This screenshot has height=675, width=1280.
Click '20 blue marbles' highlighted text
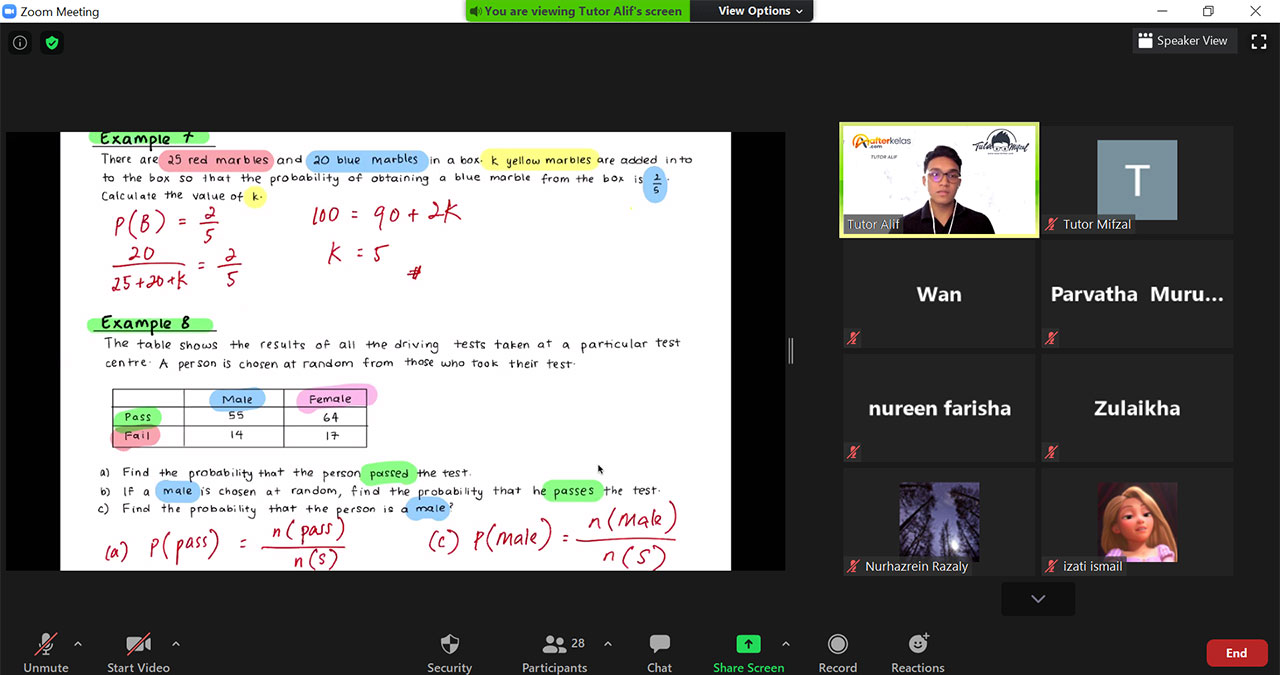tap(366, 160)
